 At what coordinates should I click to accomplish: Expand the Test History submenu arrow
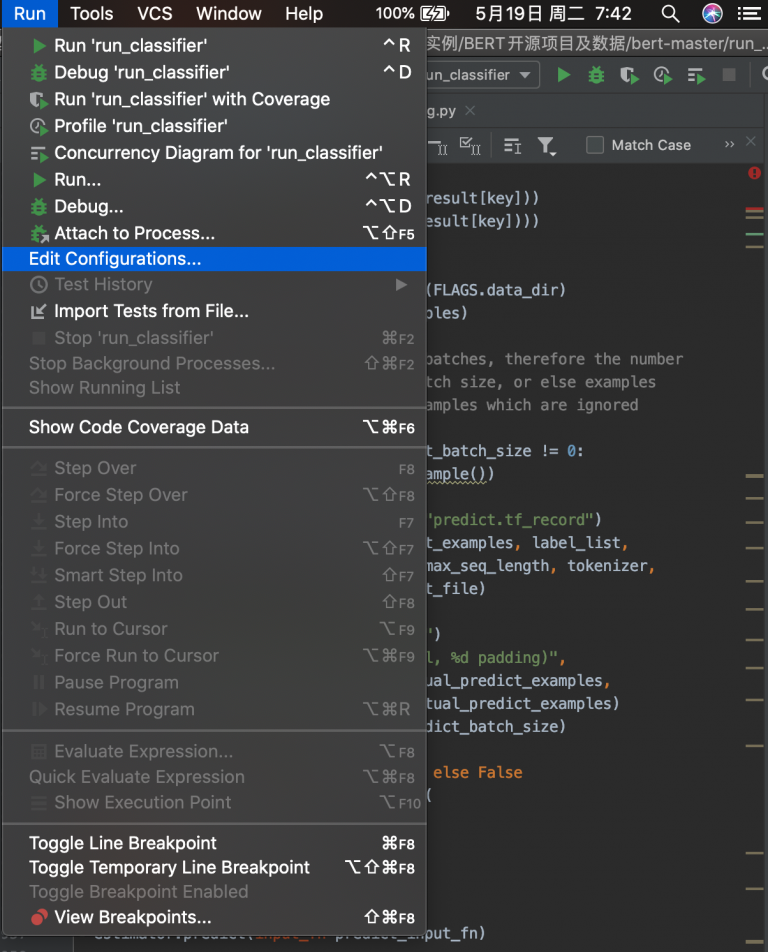tap(401, 284)
